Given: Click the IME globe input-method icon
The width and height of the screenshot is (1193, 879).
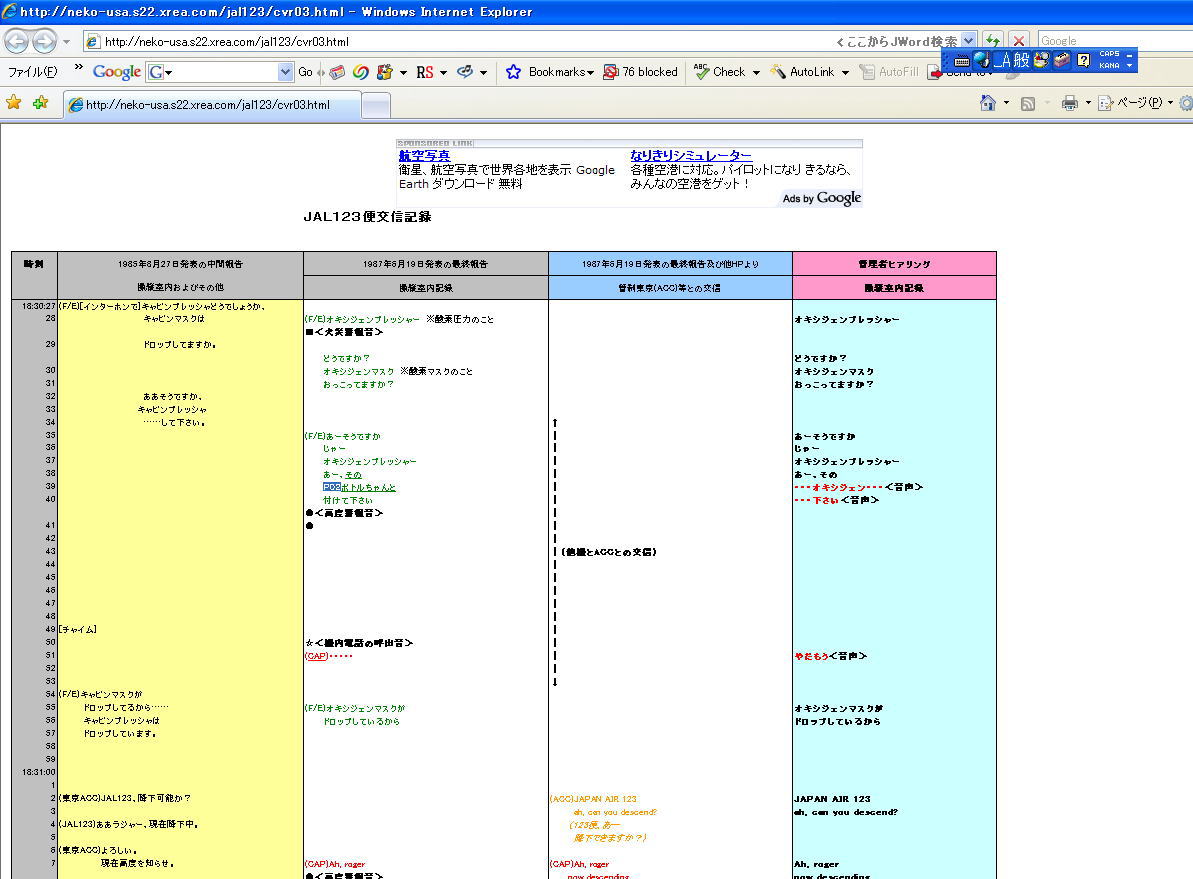Looking at the screenshot, I should 981,59.
